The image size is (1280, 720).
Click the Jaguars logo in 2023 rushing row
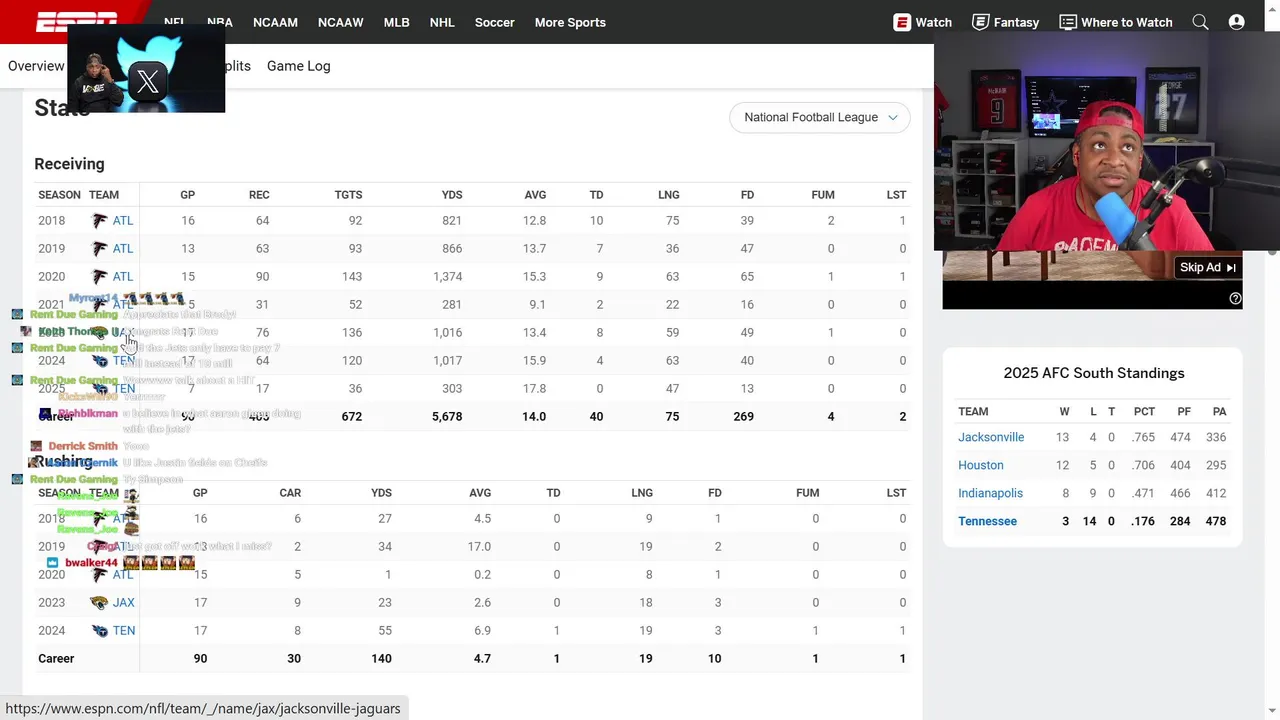click(99, 602)
